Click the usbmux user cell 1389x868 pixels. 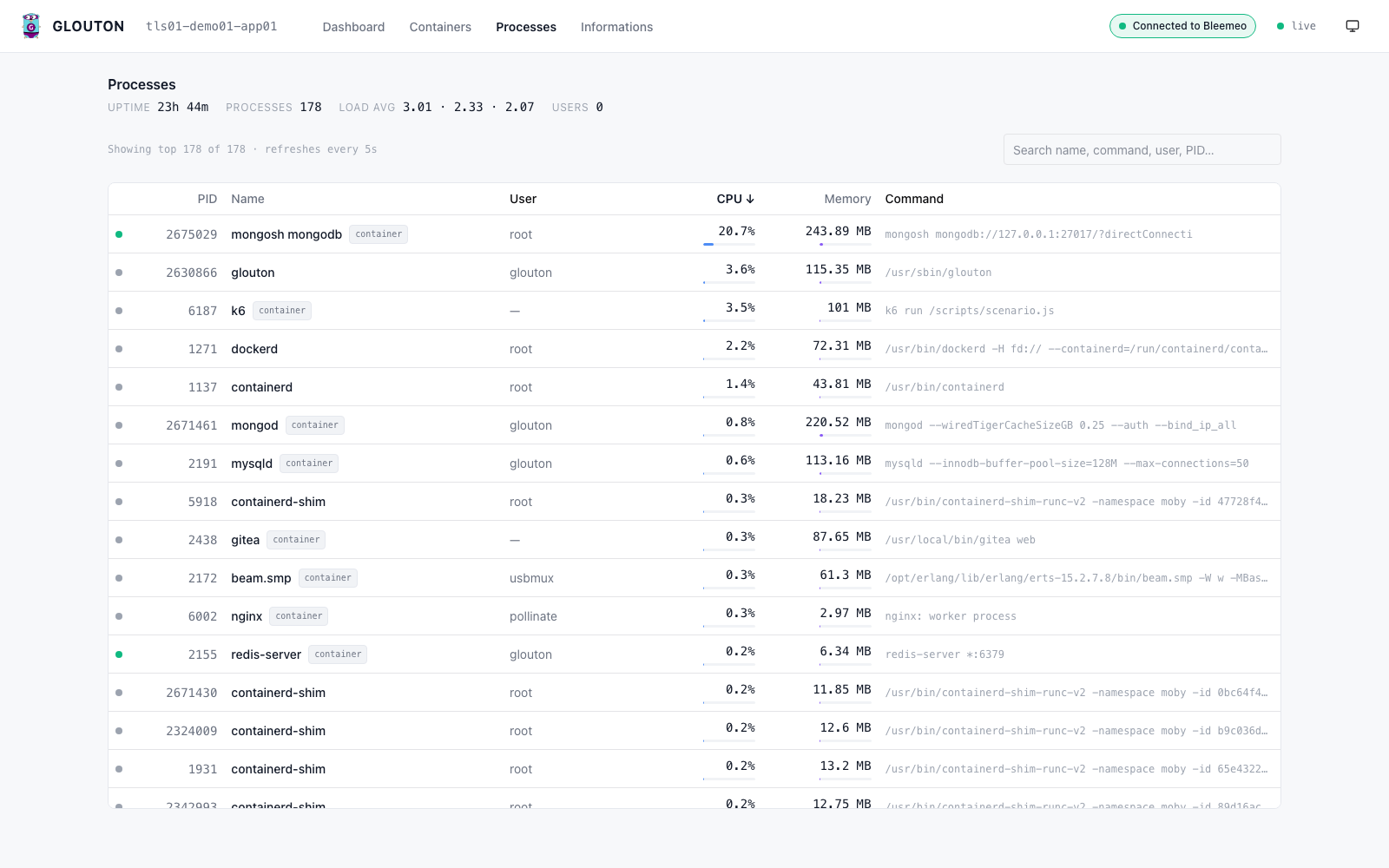531,578
